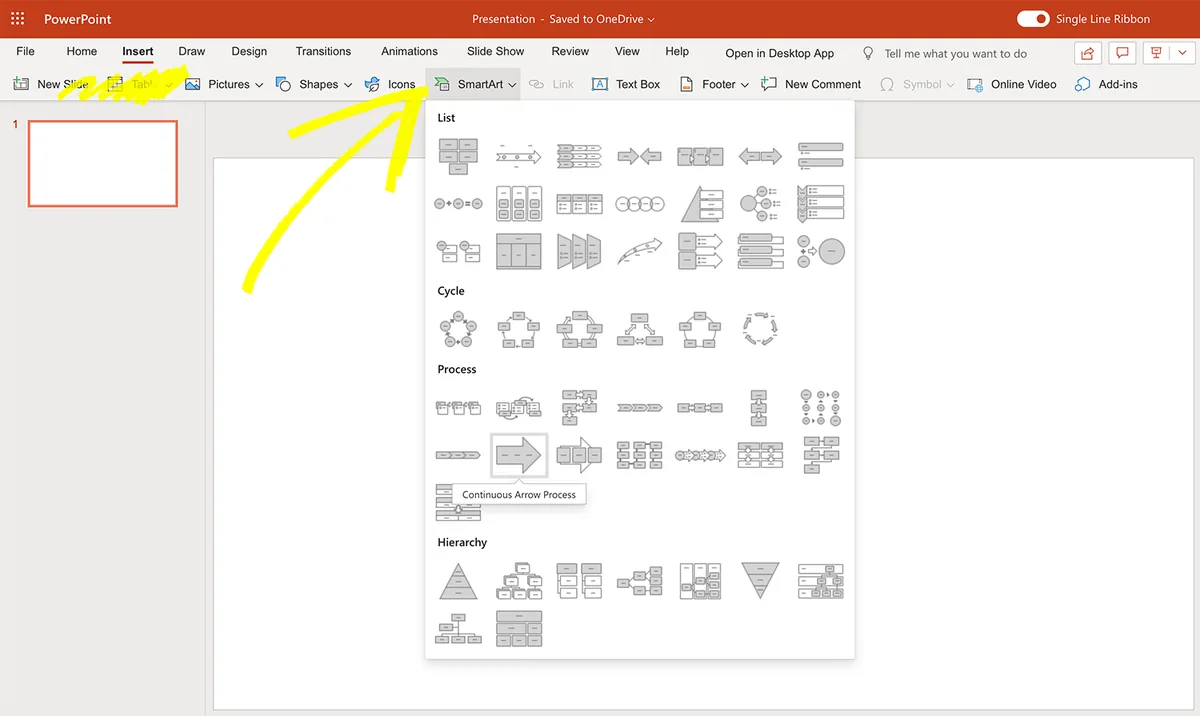Image resolution: width=1200 pixels, height=716 pixels.
Task: Switch to the Draw tab
Action: (x=192, y=51)
